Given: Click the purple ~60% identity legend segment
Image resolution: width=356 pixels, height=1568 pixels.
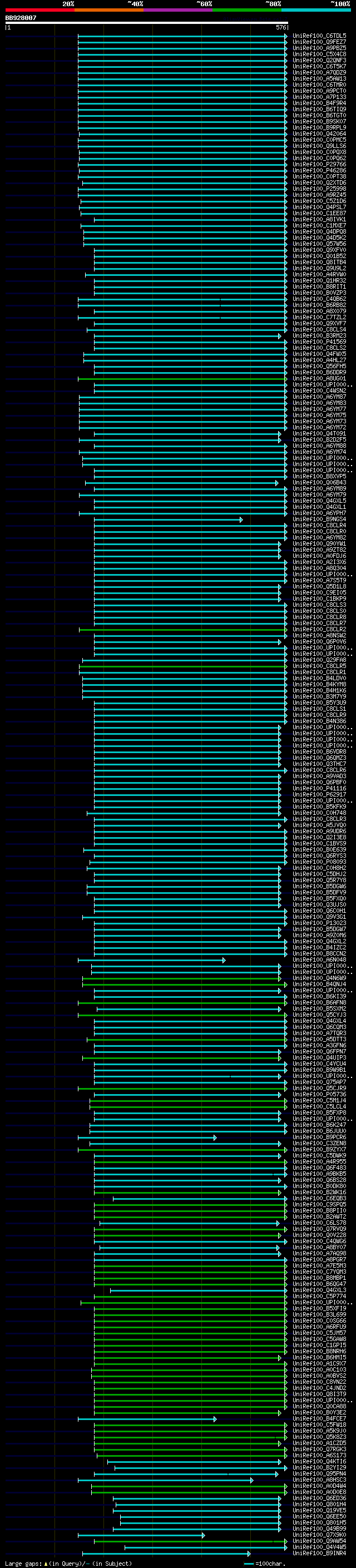Looking at the screenshot, I should tap(177, 10).
